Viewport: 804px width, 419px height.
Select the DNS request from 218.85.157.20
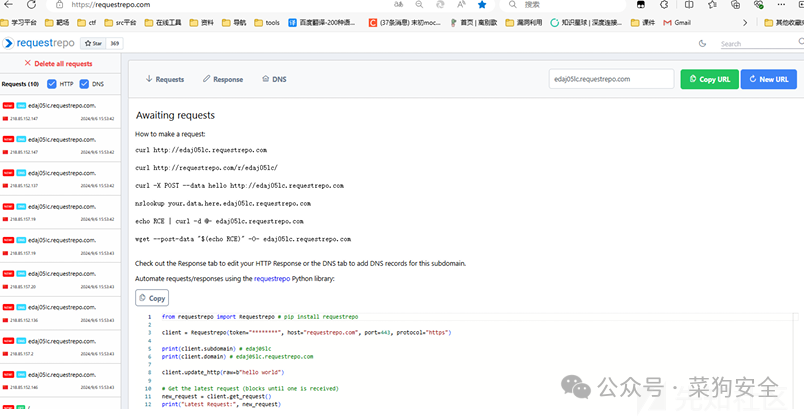click(x=60, y=280)
